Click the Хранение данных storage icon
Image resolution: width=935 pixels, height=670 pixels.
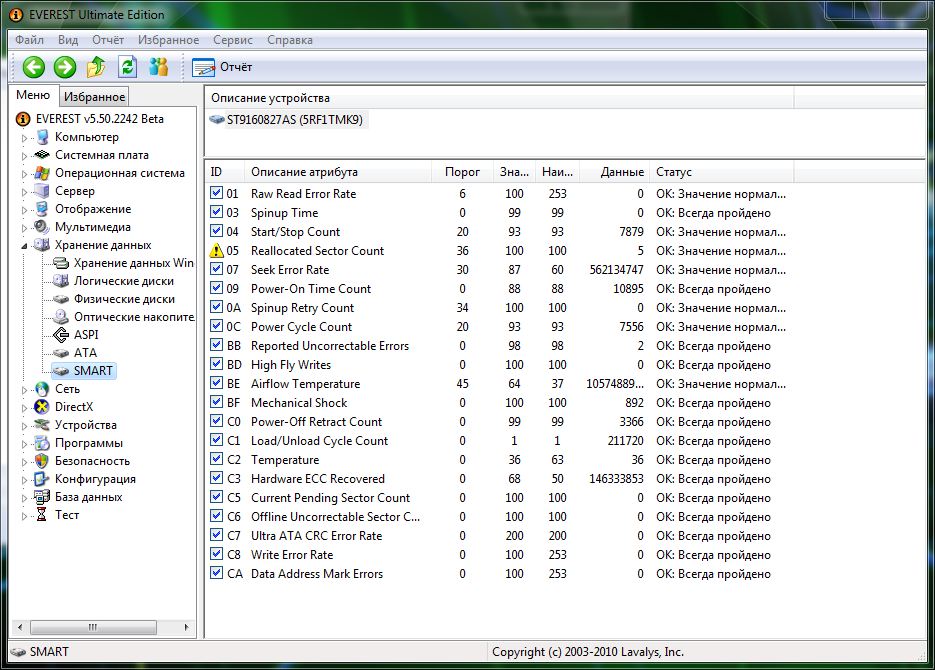coord(42,244)
